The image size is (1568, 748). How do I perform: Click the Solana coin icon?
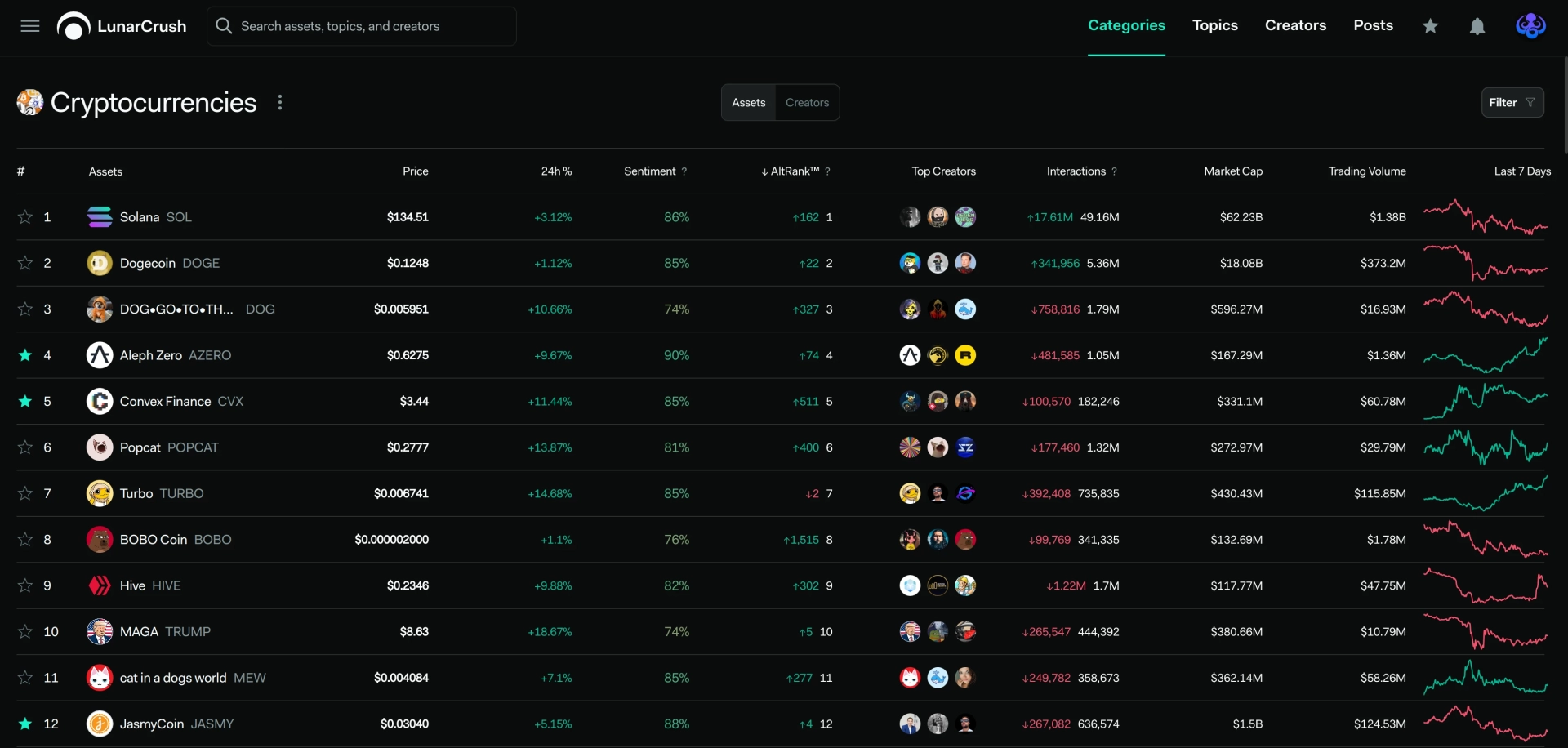(100, 217)
